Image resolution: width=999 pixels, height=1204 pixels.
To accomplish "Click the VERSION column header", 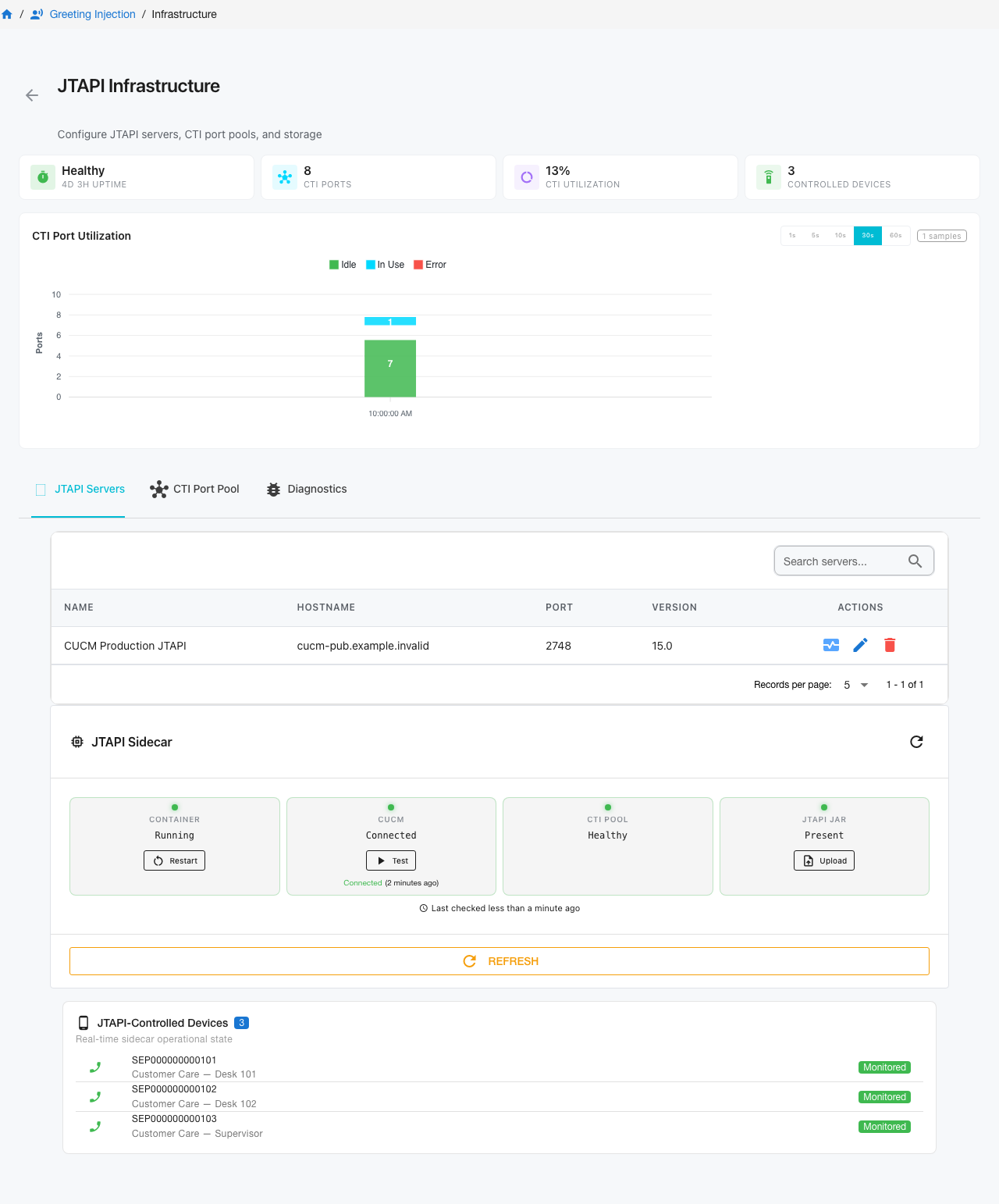I will pyautogui.click(x=674, y=607).
